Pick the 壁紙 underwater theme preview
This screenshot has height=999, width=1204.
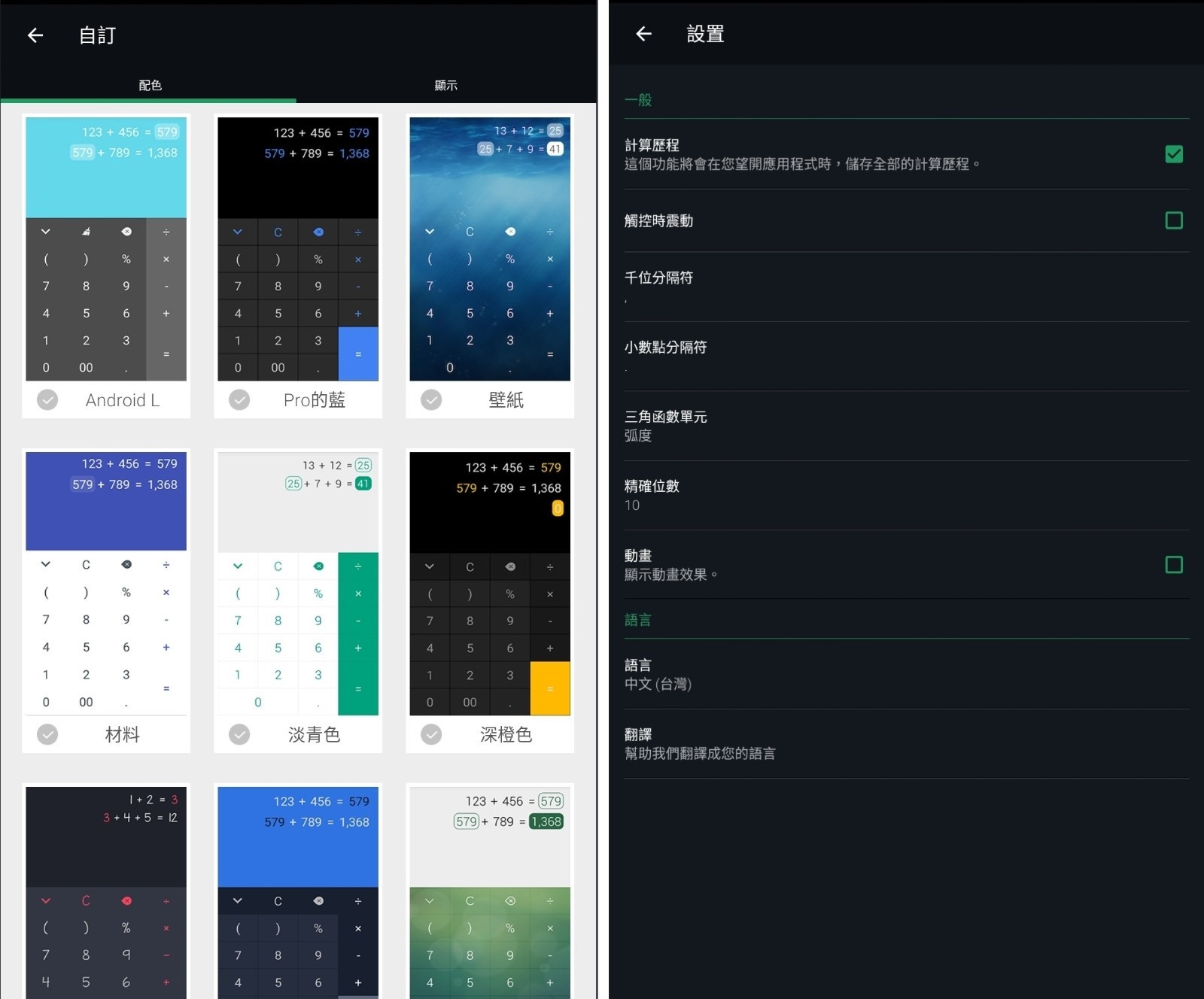[490, 249]
